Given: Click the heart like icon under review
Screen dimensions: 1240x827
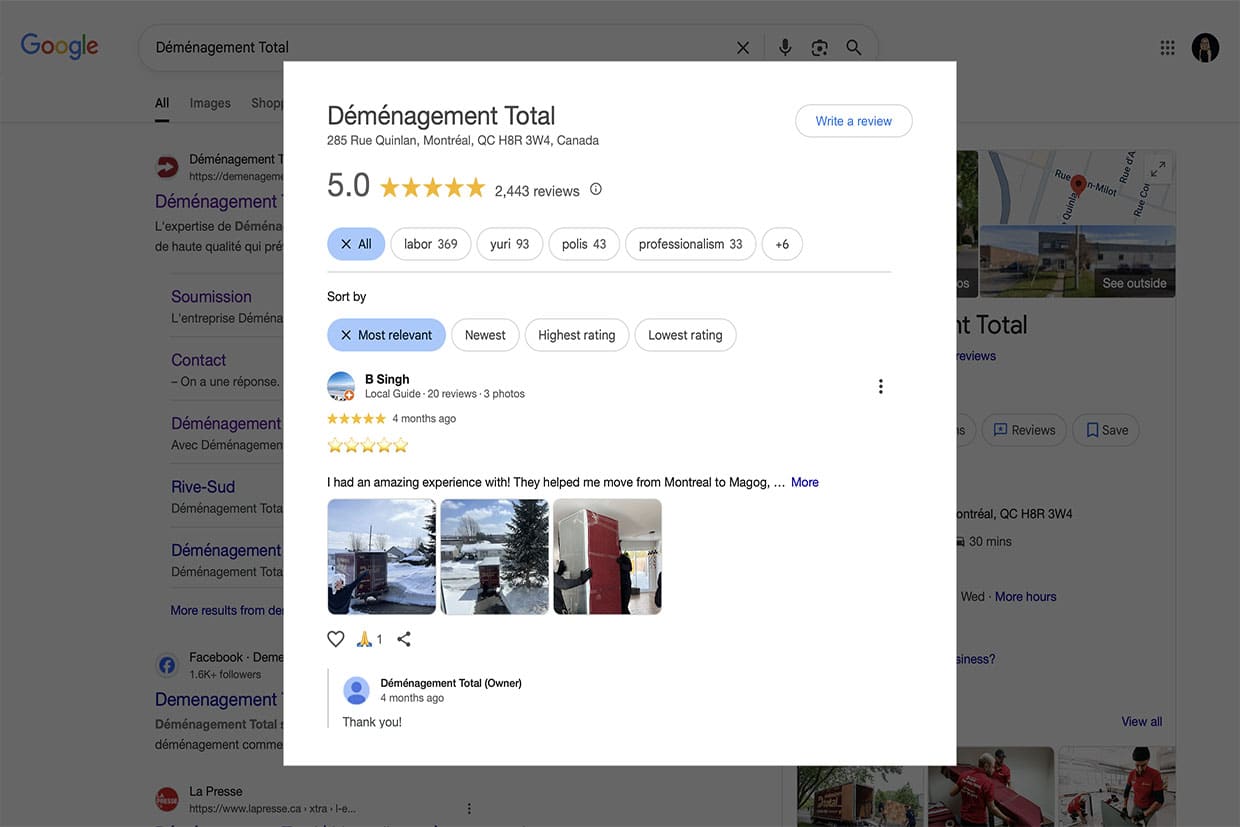Looking at the screenshot, I should pos(336,639).
